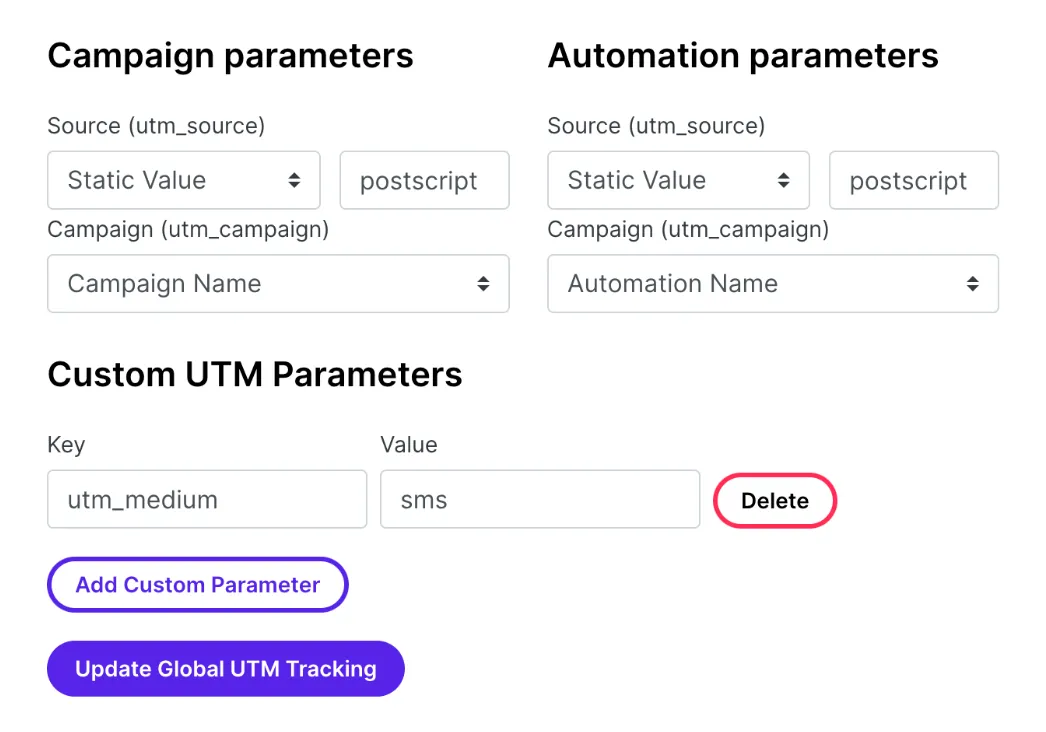The height and width of the screenshot is (732, 1046).
Task: Click the postscript source field under Automation parameters
Action: (913, 180)
